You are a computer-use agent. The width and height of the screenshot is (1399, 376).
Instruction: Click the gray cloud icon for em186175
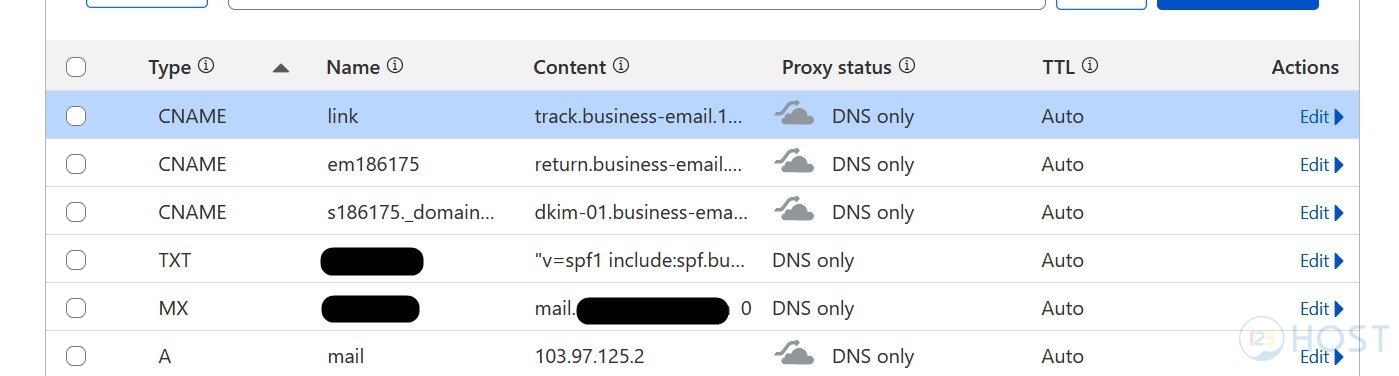click(x=794, y=163)
